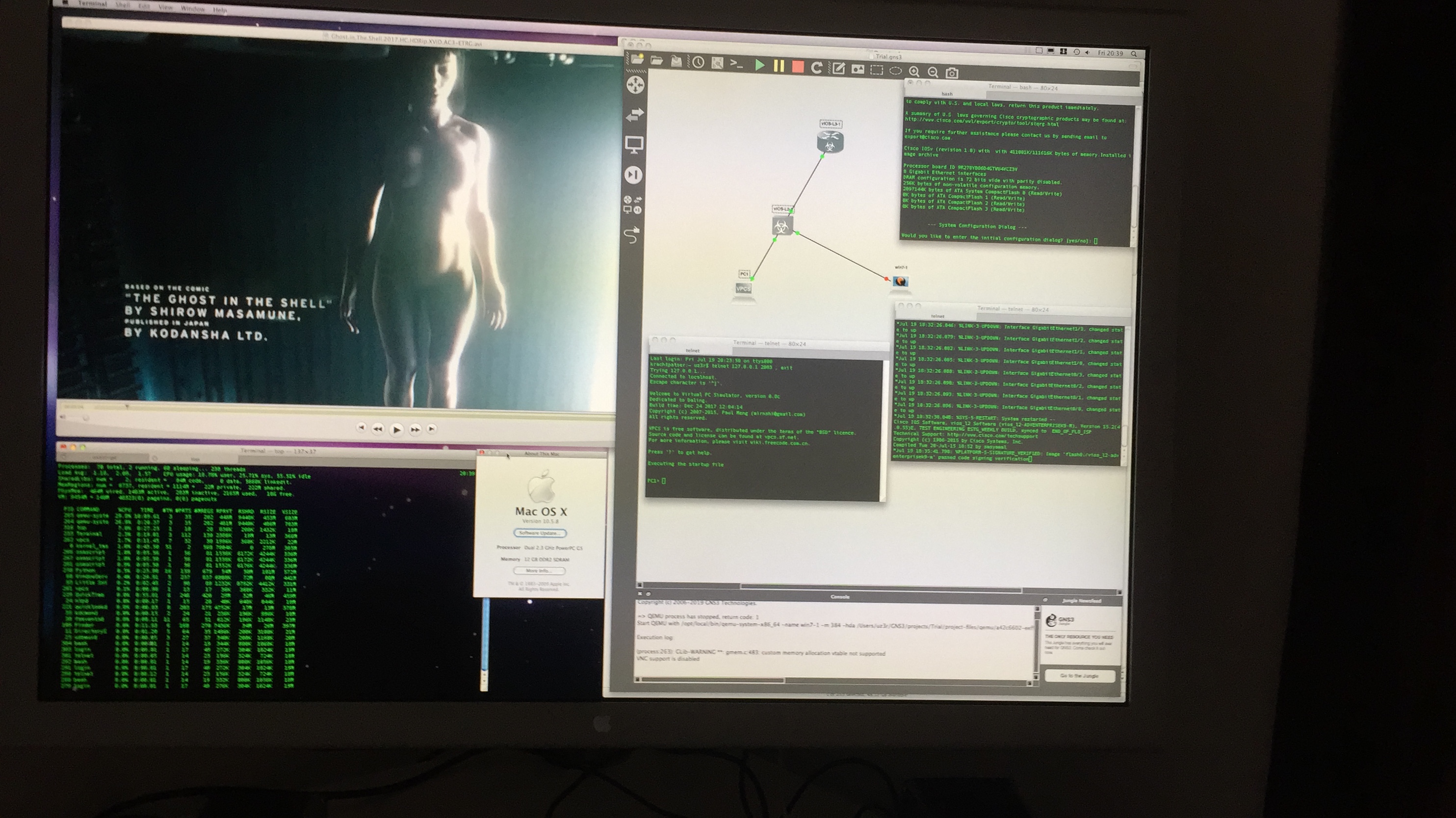The height and width of the screenshot is (818, 1456).
Task: Browse all devices icon in sidebar
Action: [x=632, y=204]
